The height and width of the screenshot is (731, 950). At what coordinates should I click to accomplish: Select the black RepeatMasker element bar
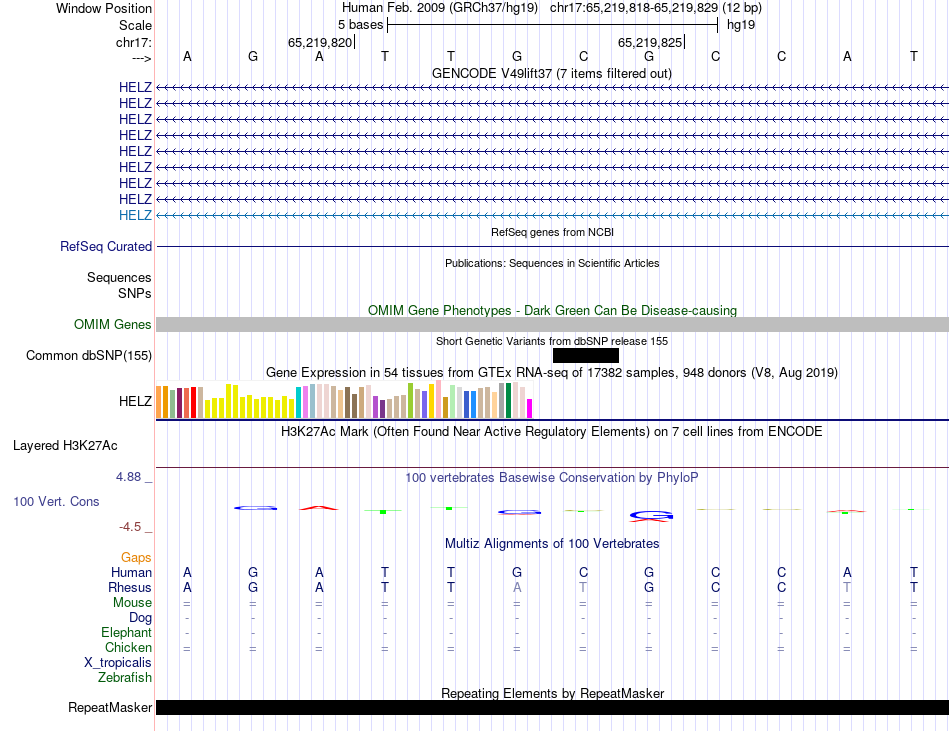[552, 707]
